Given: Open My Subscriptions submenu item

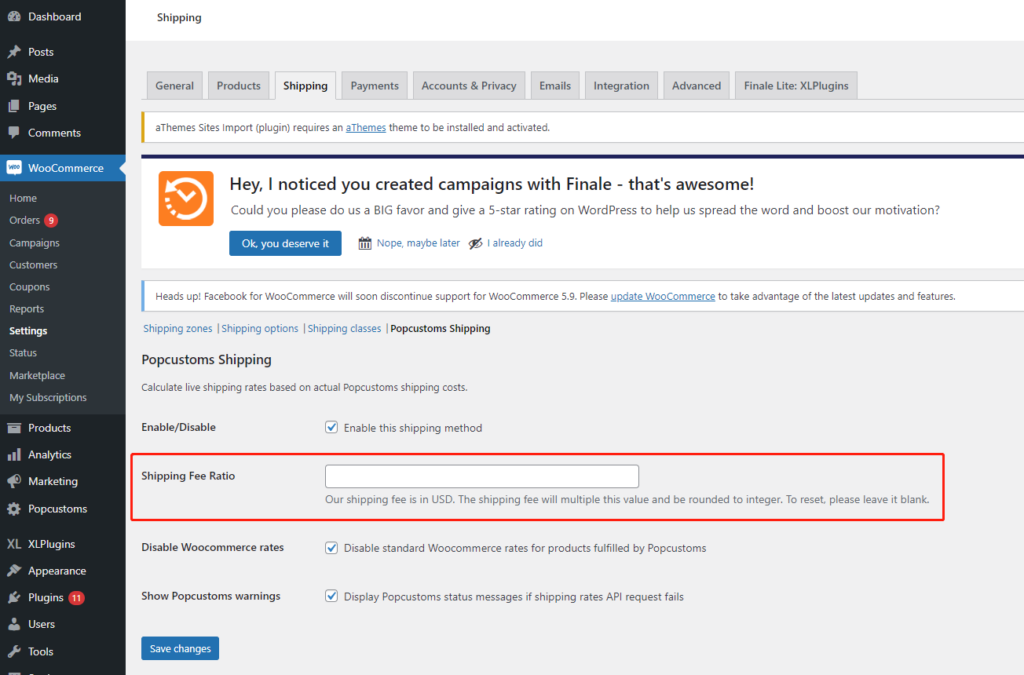Looking at the screenshot, I should point(48,398).
